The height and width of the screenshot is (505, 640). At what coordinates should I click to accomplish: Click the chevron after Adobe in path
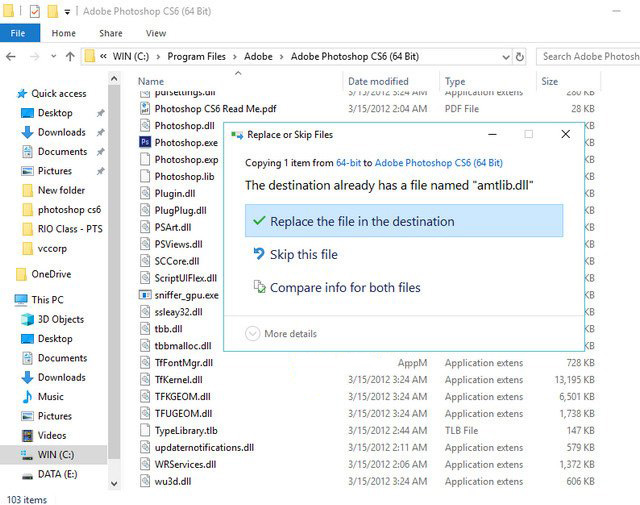point(282,57)
